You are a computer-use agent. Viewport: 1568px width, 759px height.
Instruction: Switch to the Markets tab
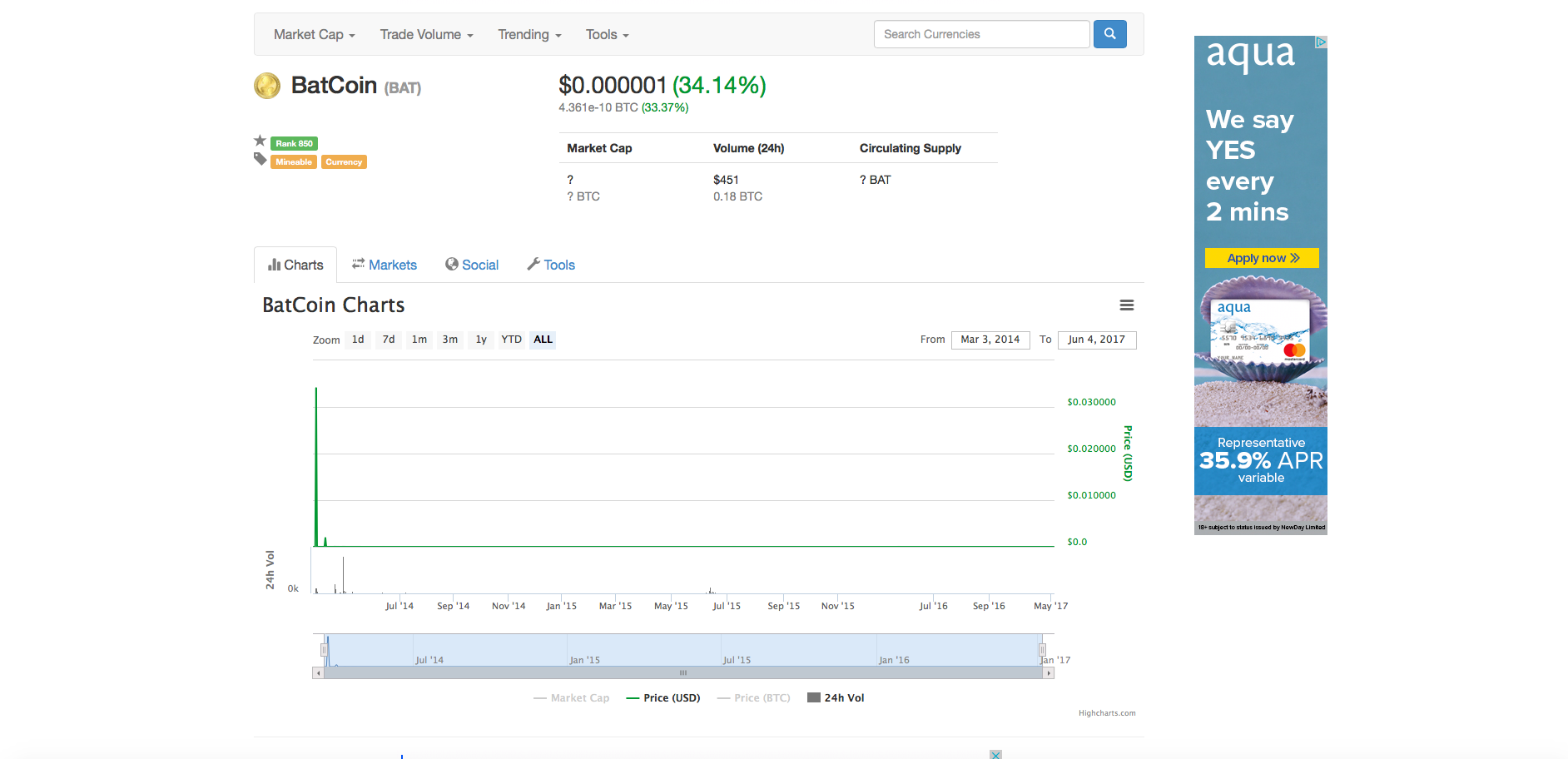coord(384,265)
